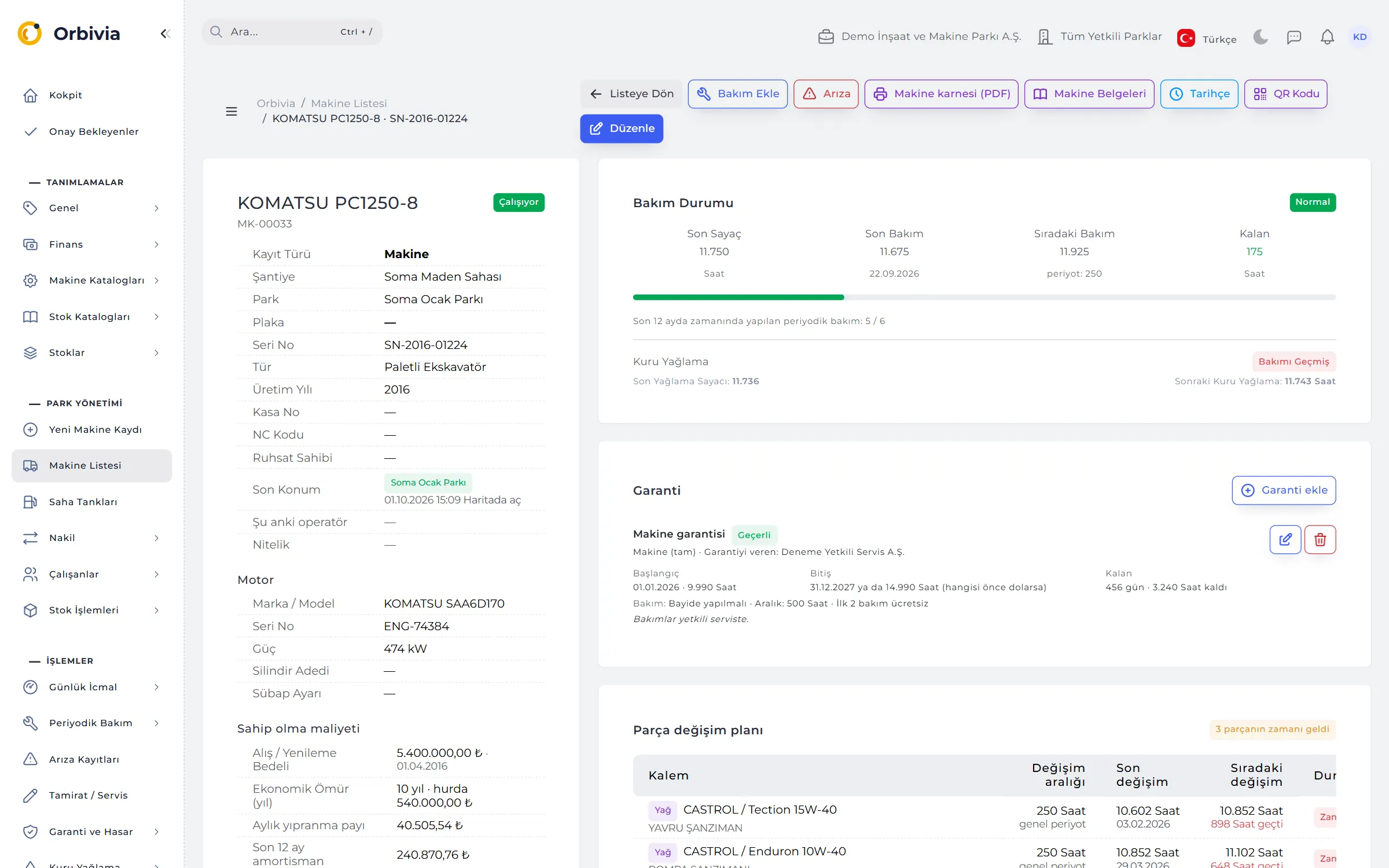Expand Periyodik Bakım menu

(x=91, y=723)
